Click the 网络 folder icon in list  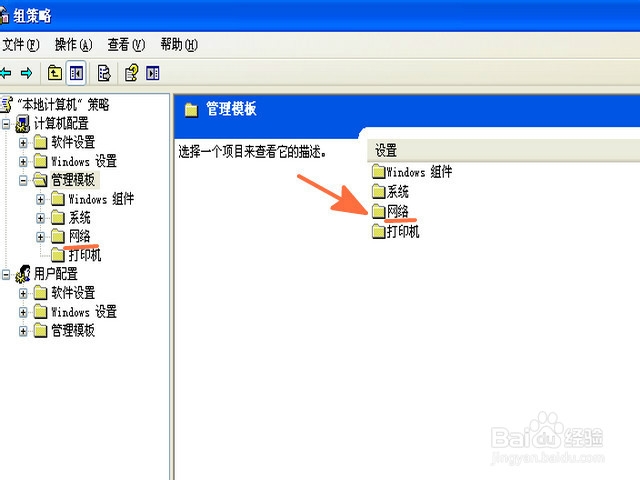click(x=378, y=211)
